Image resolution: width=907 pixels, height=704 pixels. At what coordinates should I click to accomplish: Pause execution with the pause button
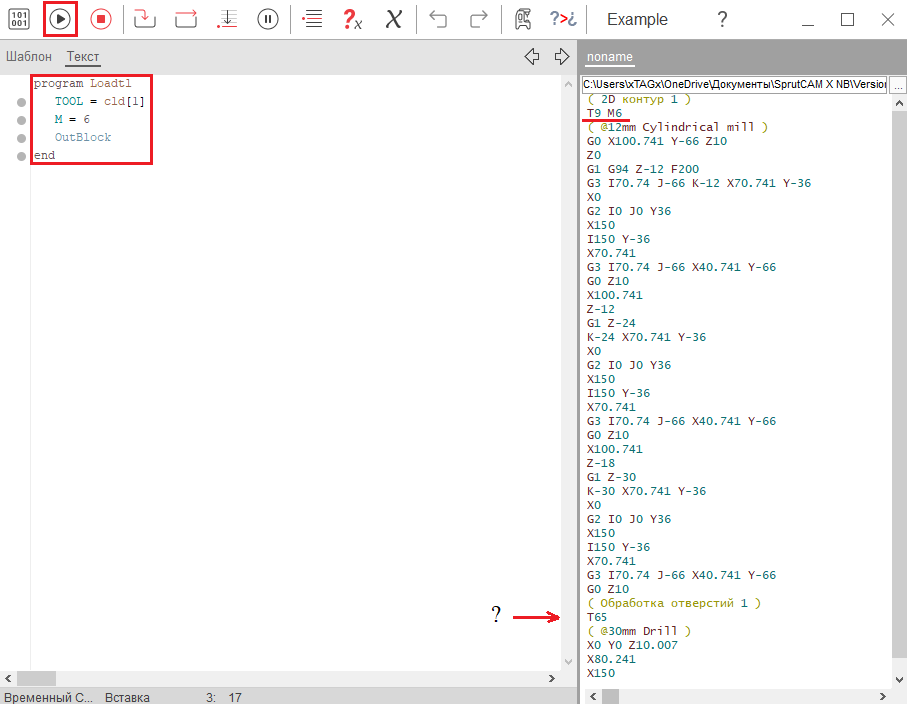click(267, 19)
